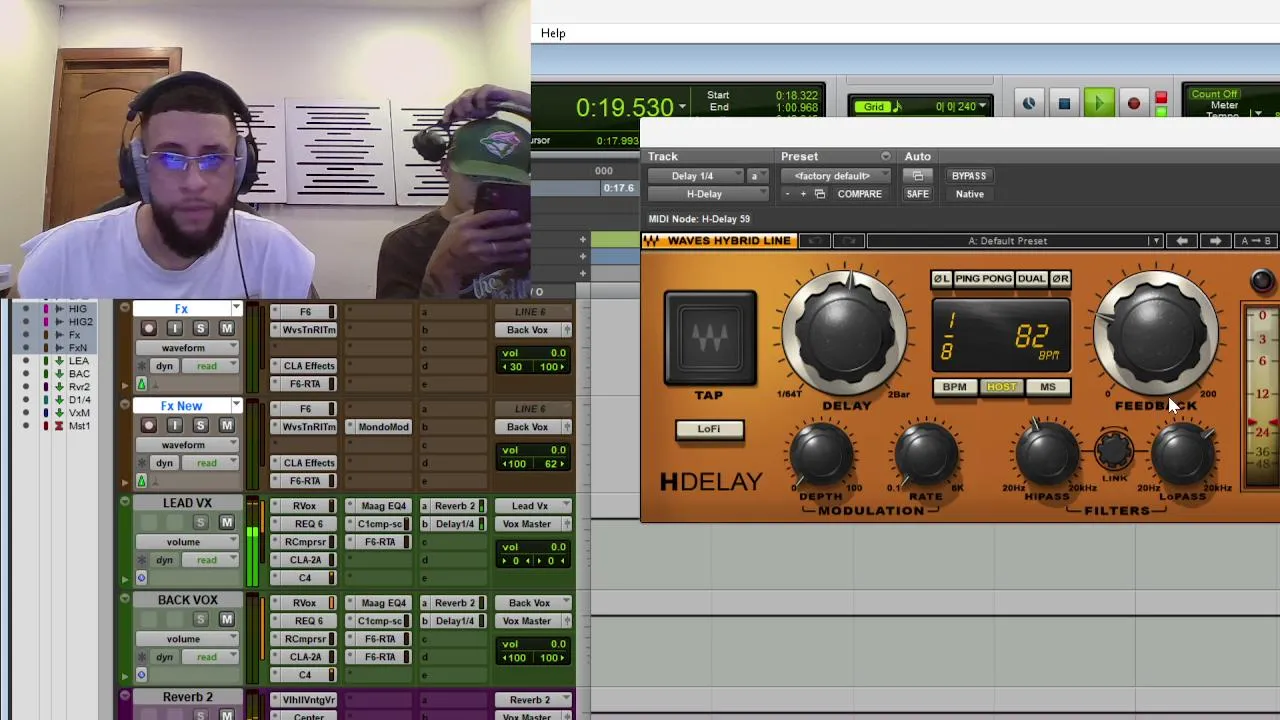1280x720 pixels.
Task: Record-enable the Fx New track
Action: [148, 426]
